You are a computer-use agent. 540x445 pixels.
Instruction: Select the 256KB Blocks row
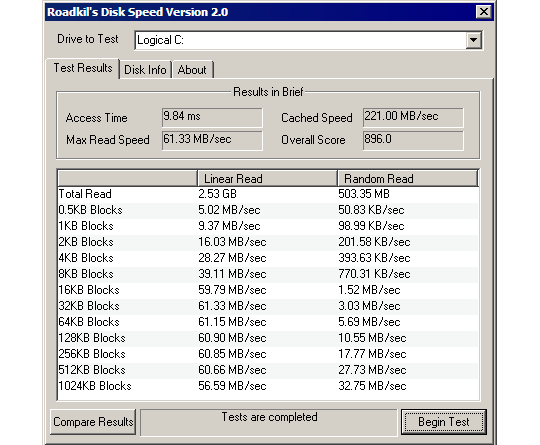tap(268, 354)
